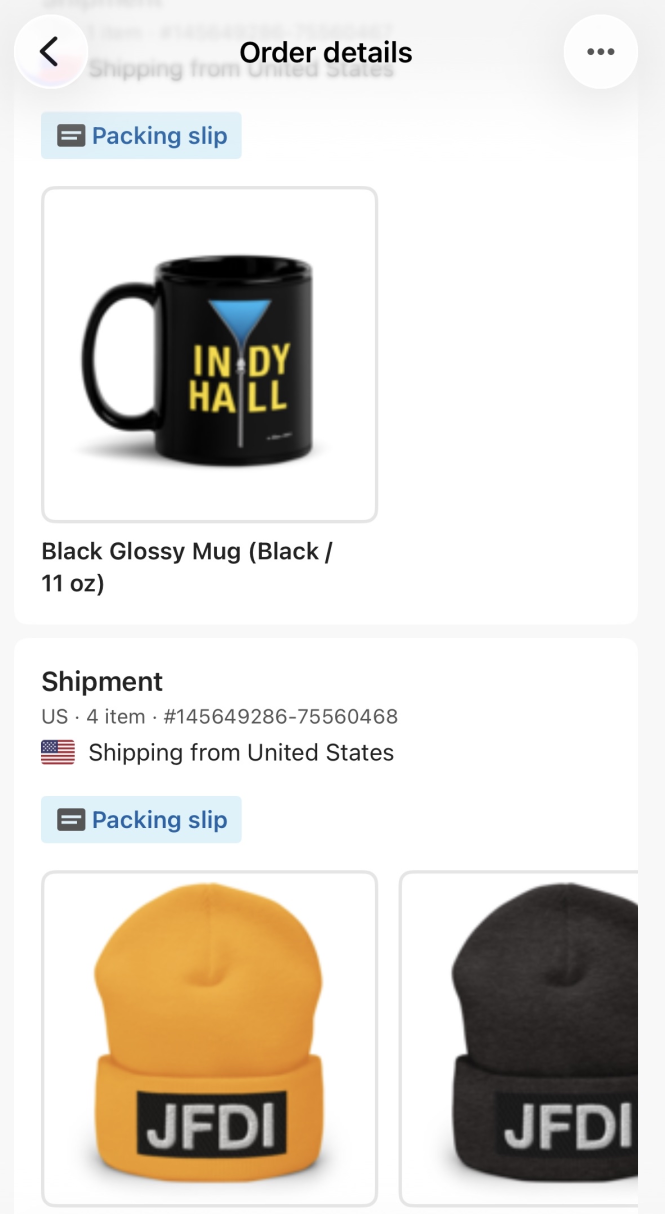Select the yellow JFDI beanie image

(x=208, y=1040)
